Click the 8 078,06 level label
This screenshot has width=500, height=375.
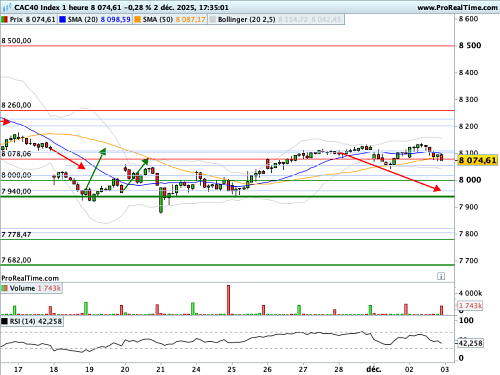(x=16, y=154)
